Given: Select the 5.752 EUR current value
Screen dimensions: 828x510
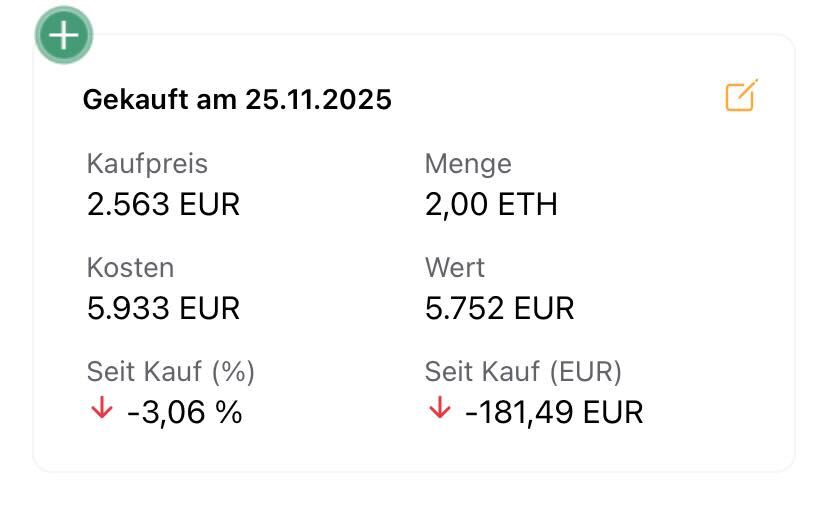Looking at the screenshot, I should pos(500,308).
